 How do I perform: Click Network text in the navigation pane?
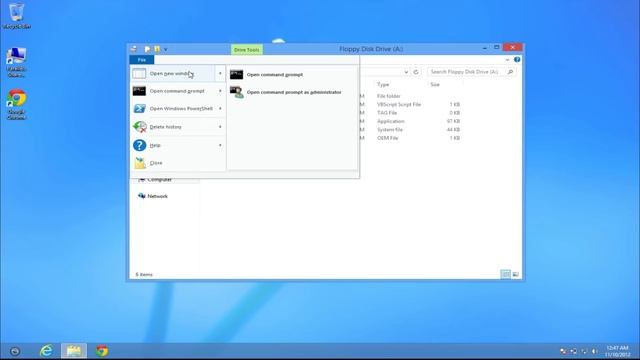point(158,196)
